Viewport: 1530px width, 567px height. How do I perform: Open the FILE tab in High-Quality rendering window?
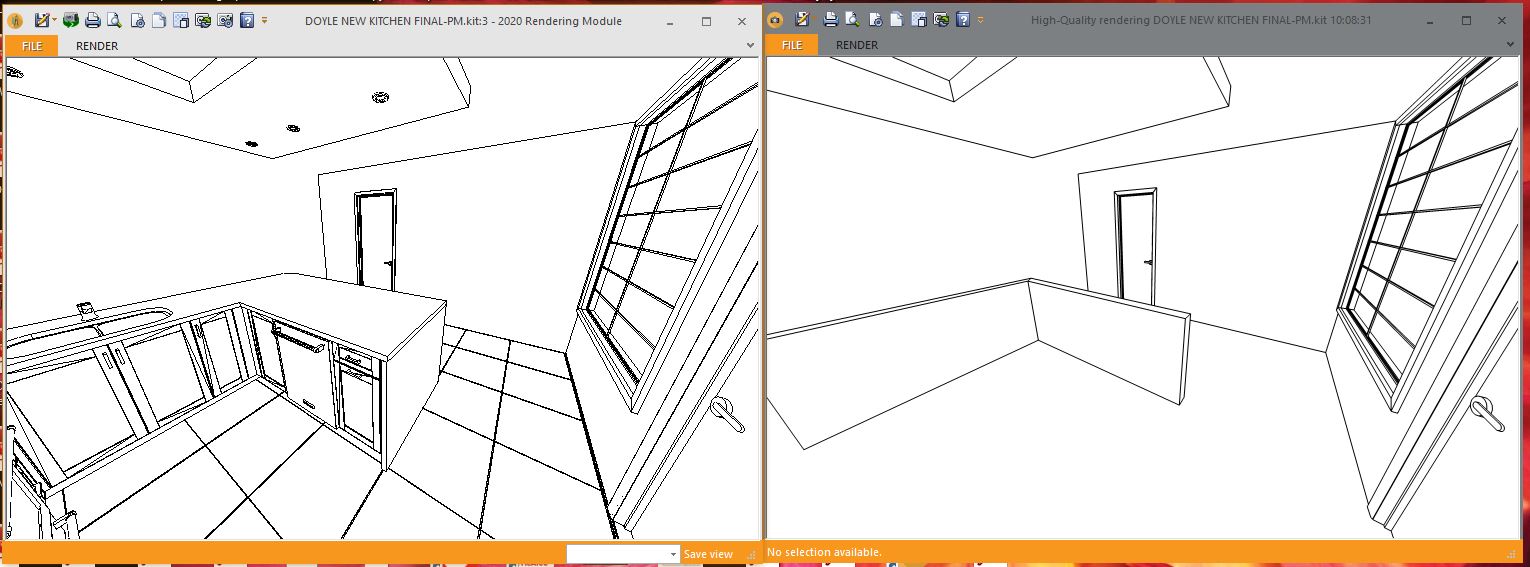[791, 45]
